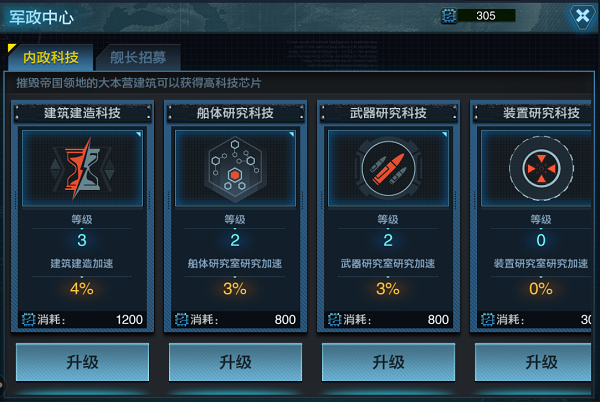Image resolution: width=600 pixels, height=402 pixels.
Task: Click the 船体研究科技 card title
Action: pos(235,113)
